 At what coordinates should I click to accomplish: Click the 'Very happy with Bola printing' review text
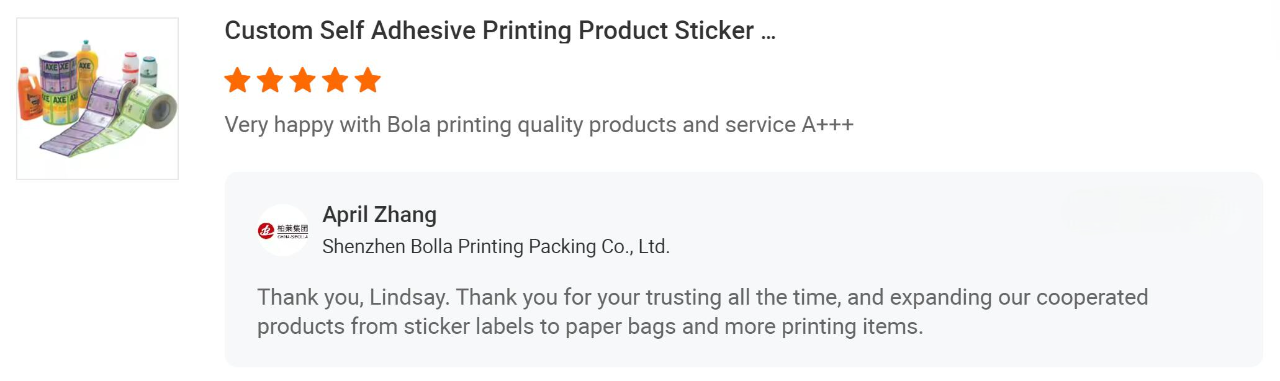point(539,125)
